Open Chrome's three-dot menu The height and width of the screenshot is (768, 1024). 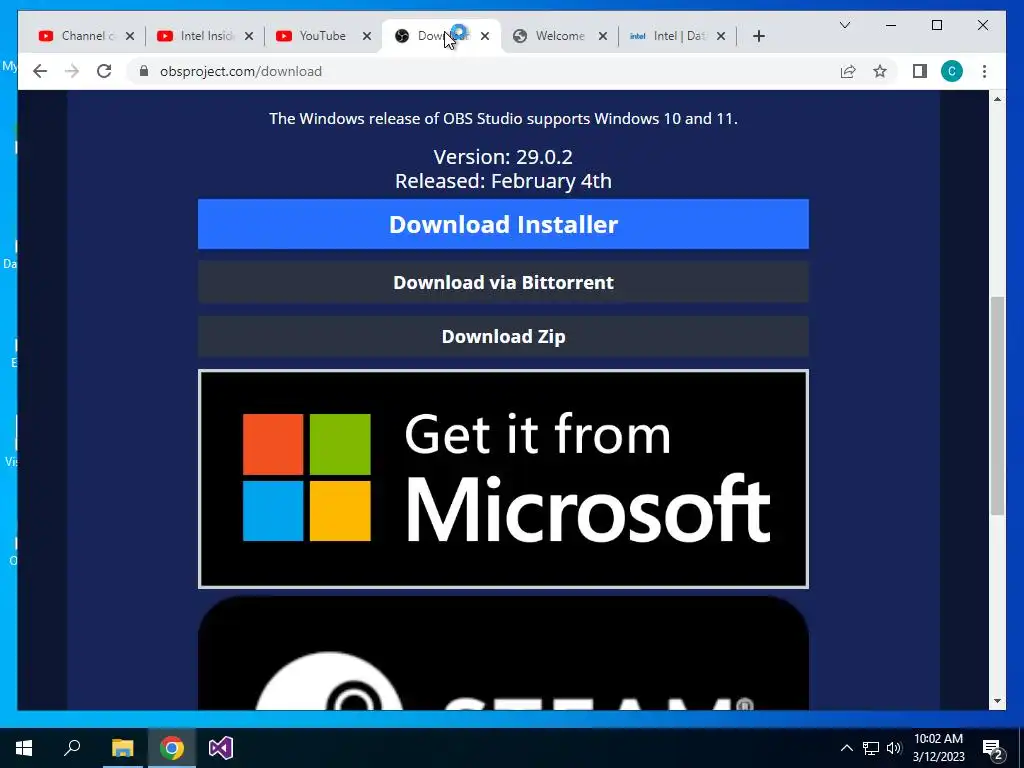(x=984, y=71)
